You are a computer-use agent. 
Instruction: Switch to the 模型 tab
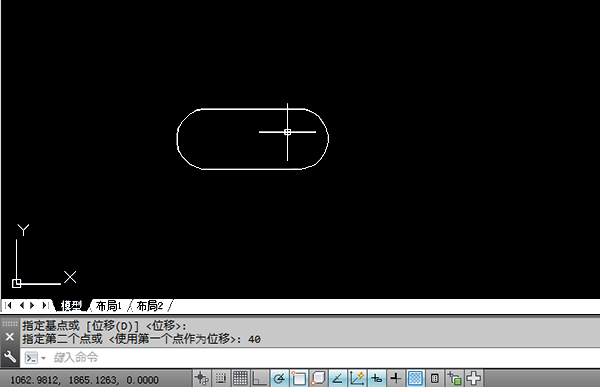[71, 305]
